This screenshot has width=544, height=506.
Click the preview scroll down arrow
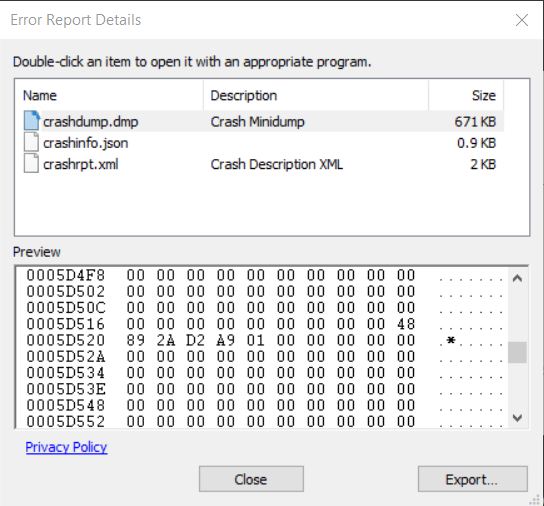click(517, 418)
